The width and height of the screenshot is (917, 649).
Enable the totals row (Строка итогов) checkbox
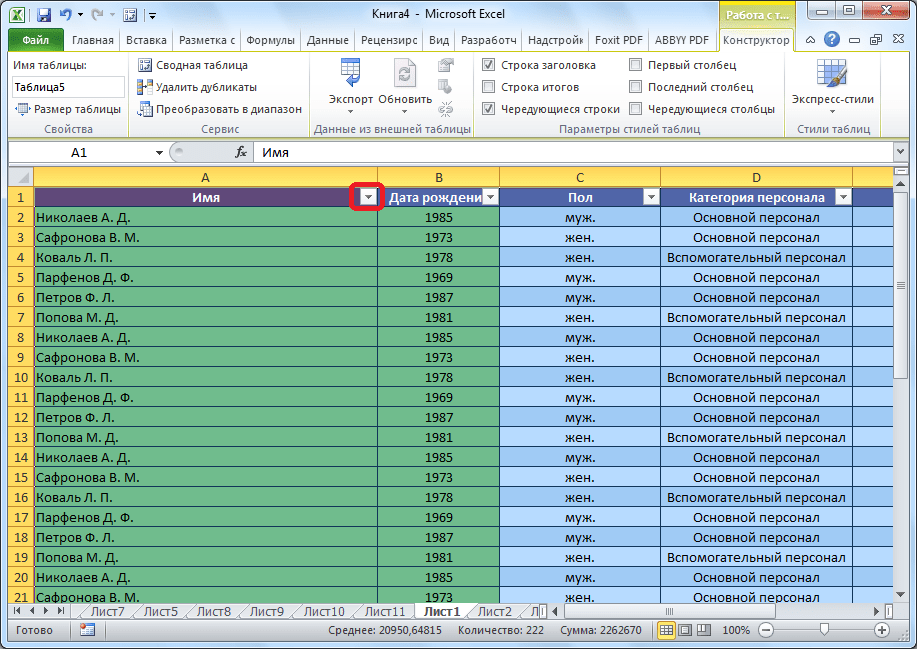point(488,87)
